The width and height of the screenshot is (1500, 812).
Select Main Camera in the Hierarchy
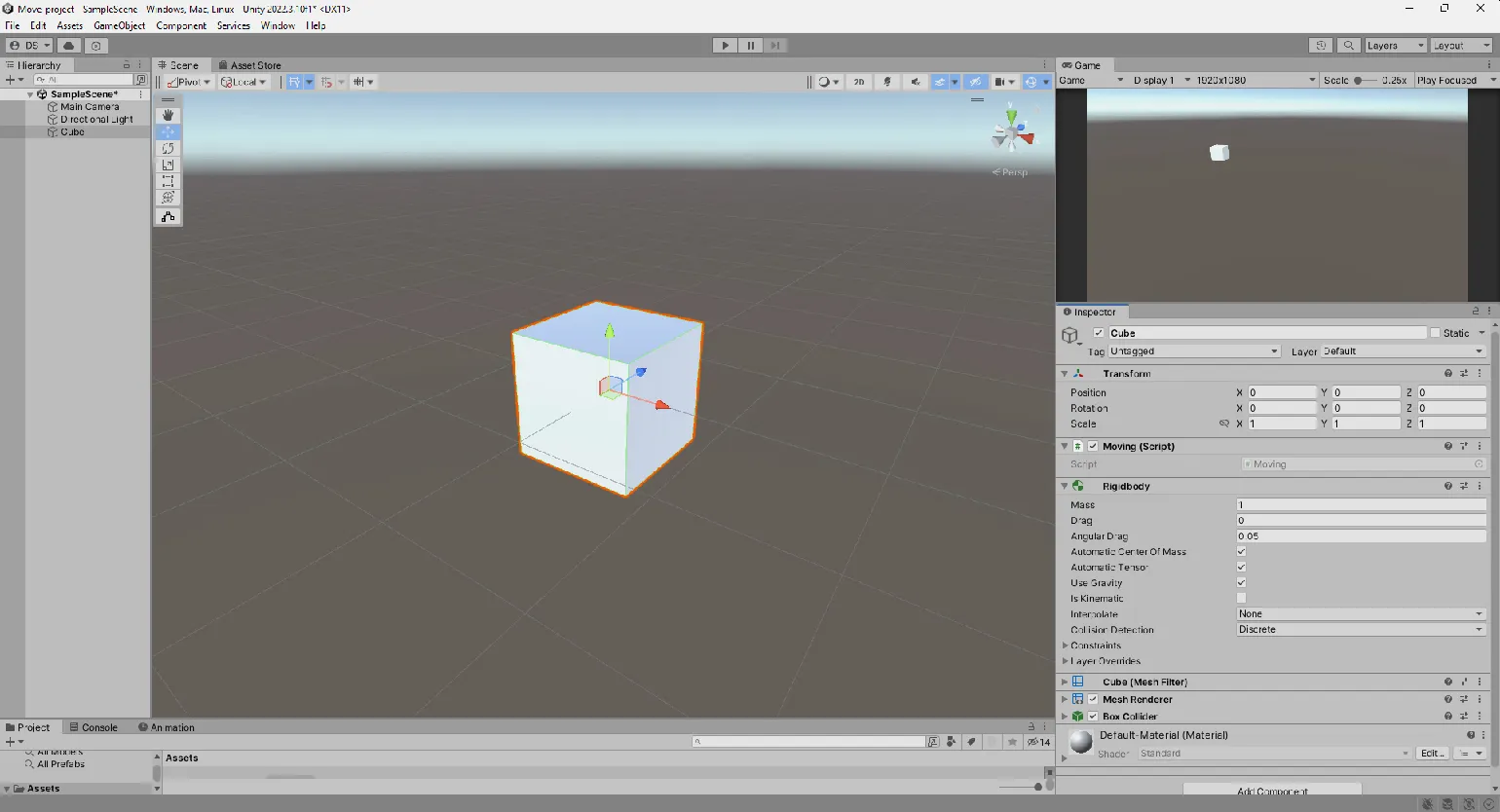[90, 107]
